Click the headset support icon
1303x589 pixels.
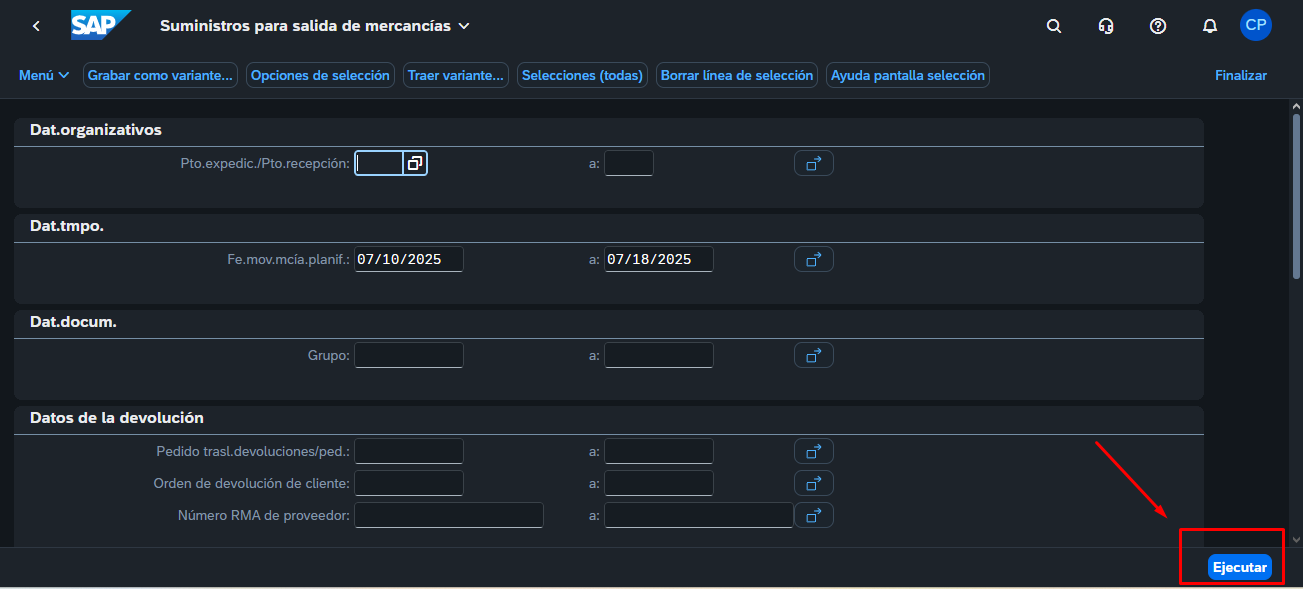1106,26
